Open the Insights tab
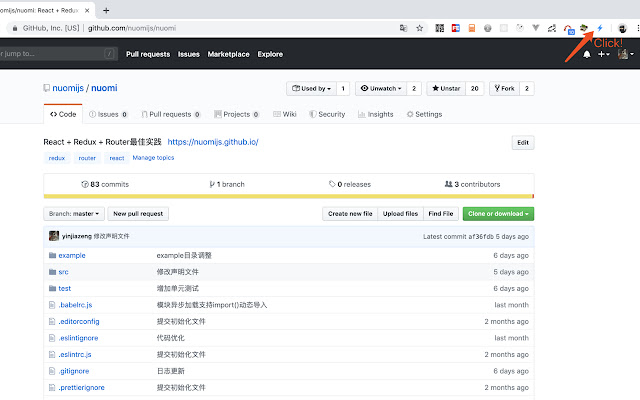Image resolution: width=640 pixels, height=400 pixels. tap(376, 114)
